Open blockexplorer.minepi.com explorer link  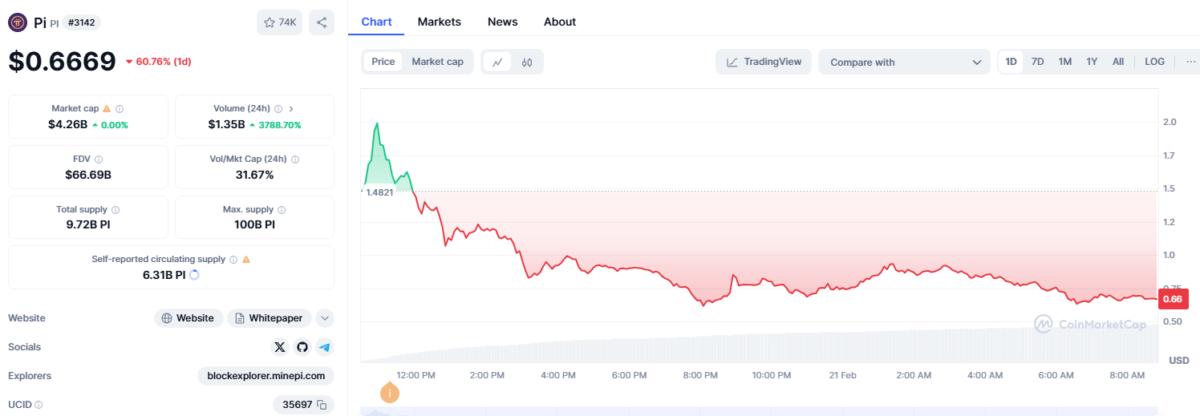pyautogui.click(x=266, y=376)
